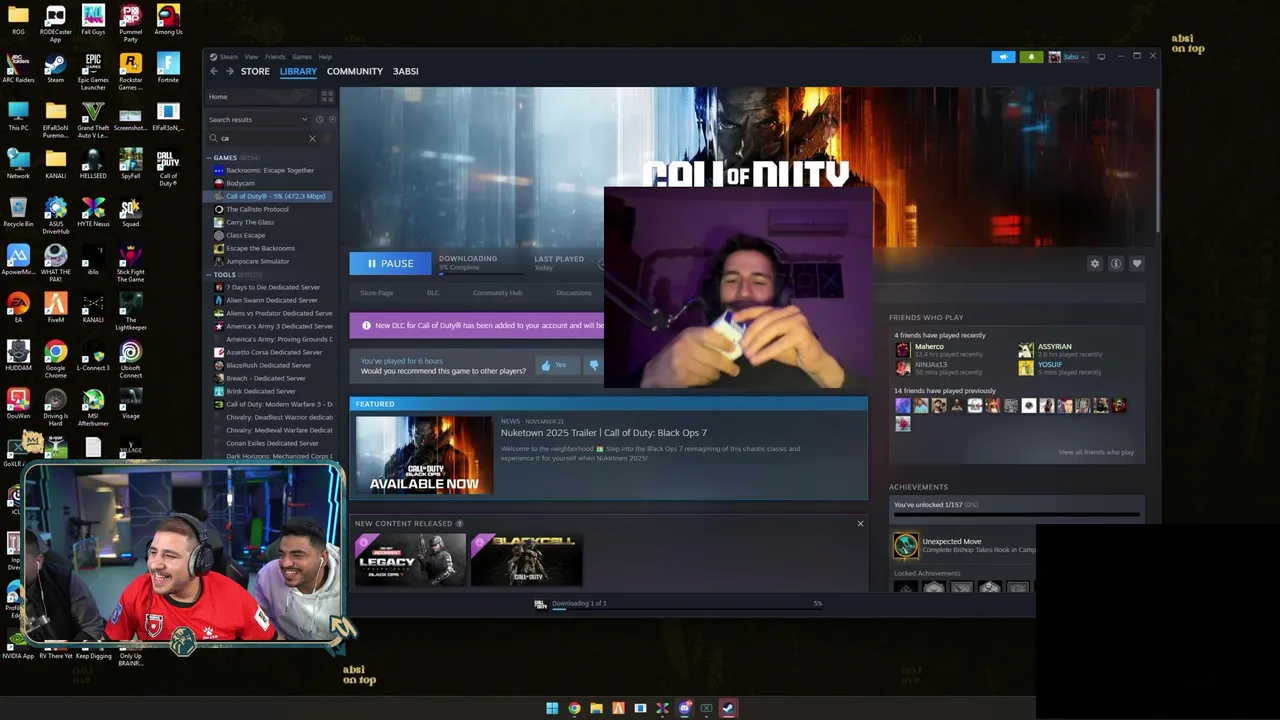The height and width of the screenshot is (720, 1280).
Task: Collapse the GAMES category in library
Action: pos(210,158)
